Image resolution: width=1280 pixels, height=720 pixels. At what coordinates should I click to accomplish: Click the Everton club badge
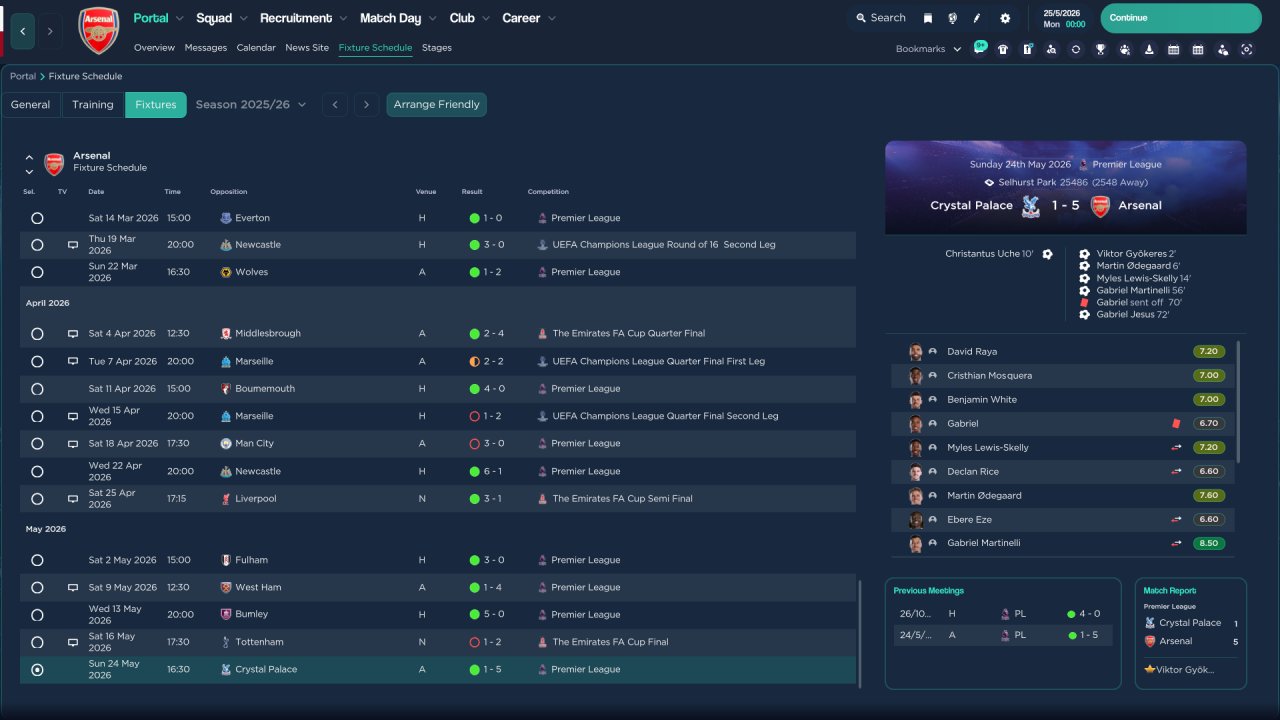[x=226, y=218]
